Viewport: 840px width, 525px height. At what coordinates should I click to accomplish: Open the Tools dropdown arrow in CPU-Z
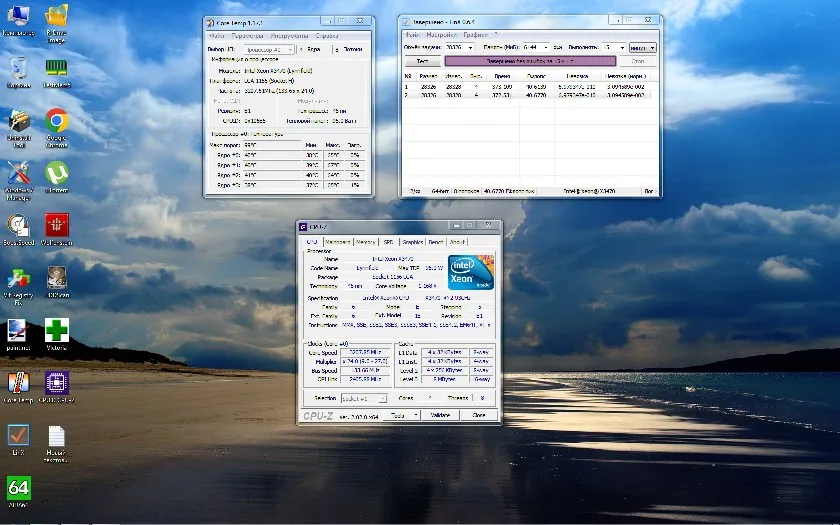pos(416,415)
